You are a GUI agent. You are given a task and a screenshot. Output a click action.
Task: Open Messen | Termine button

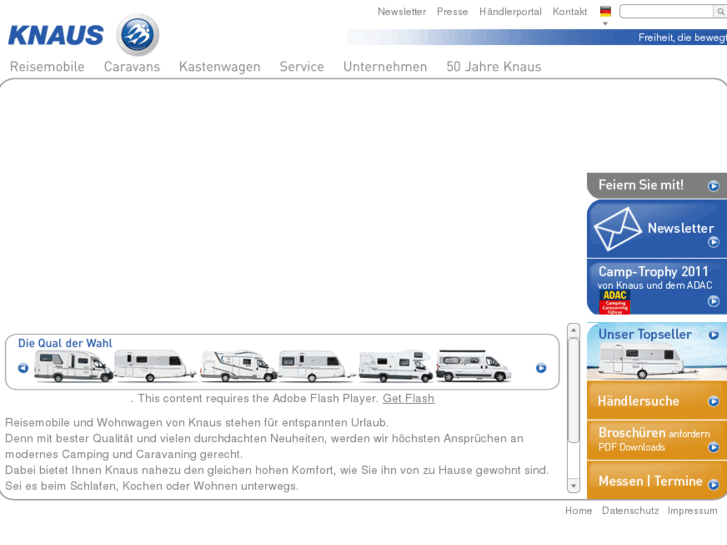point(657,481)
